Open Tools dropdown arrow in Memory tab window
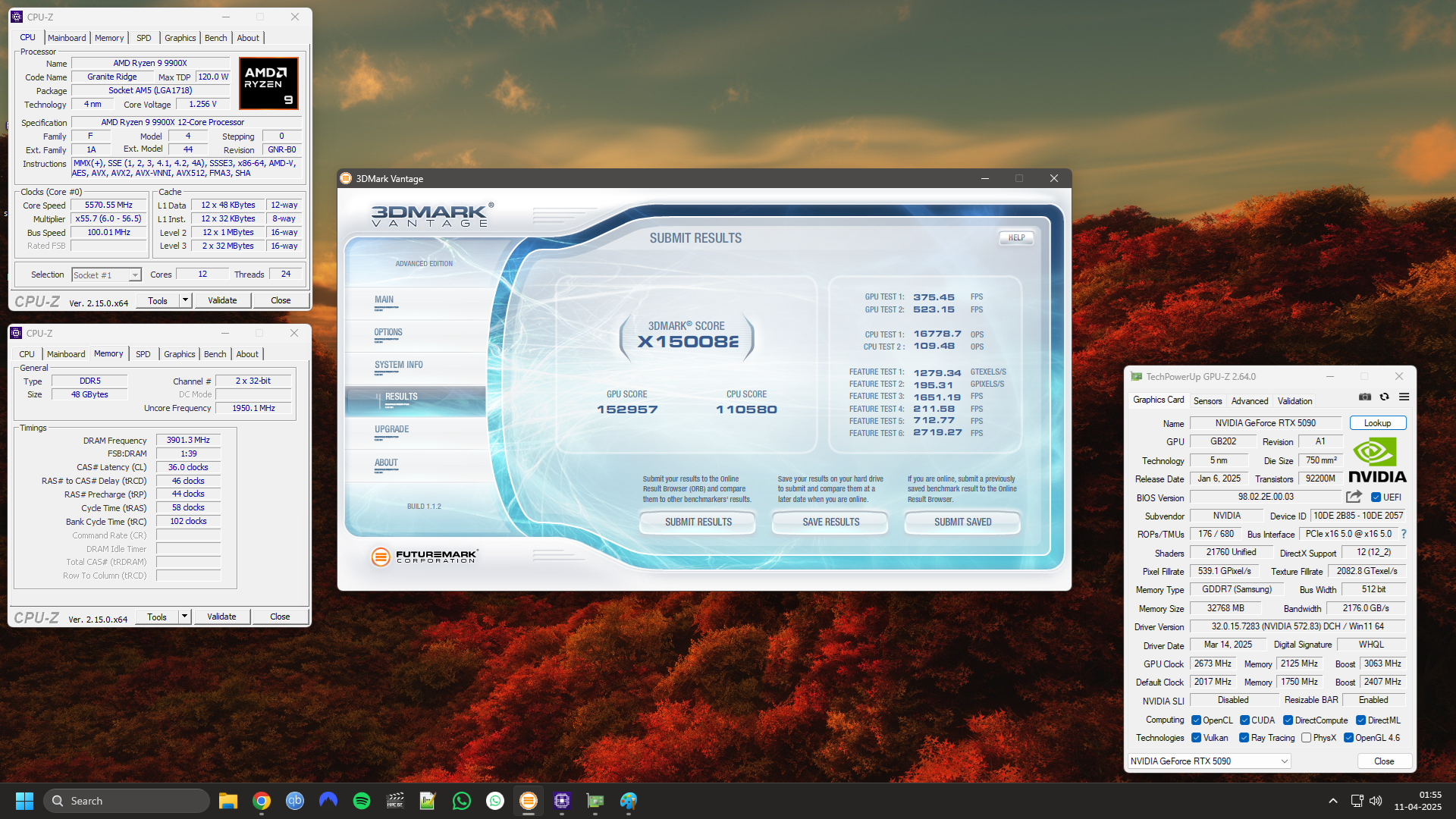 coord(184,617)
